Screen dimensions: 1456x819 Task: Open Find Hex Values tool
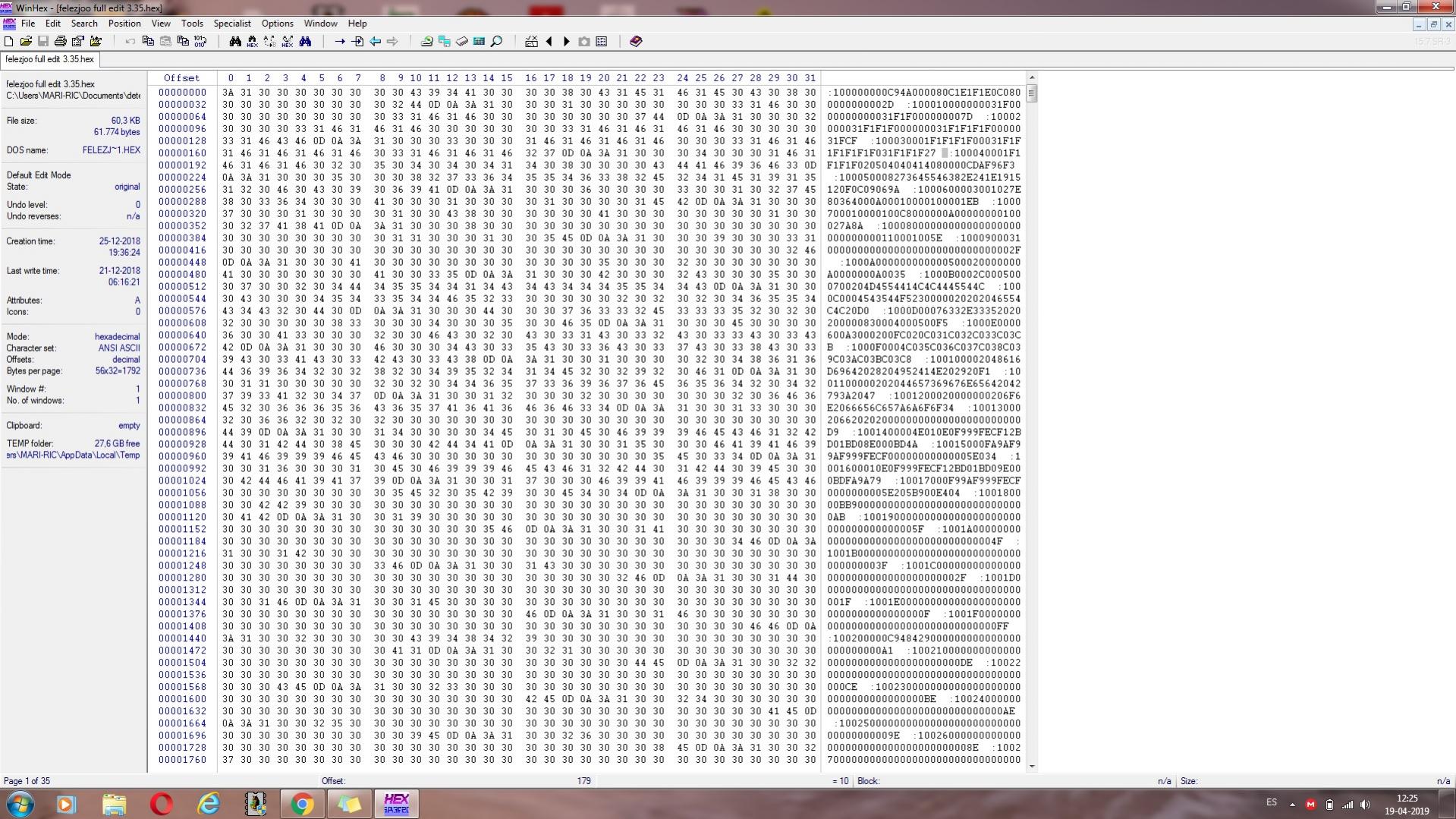coord(253,42)
